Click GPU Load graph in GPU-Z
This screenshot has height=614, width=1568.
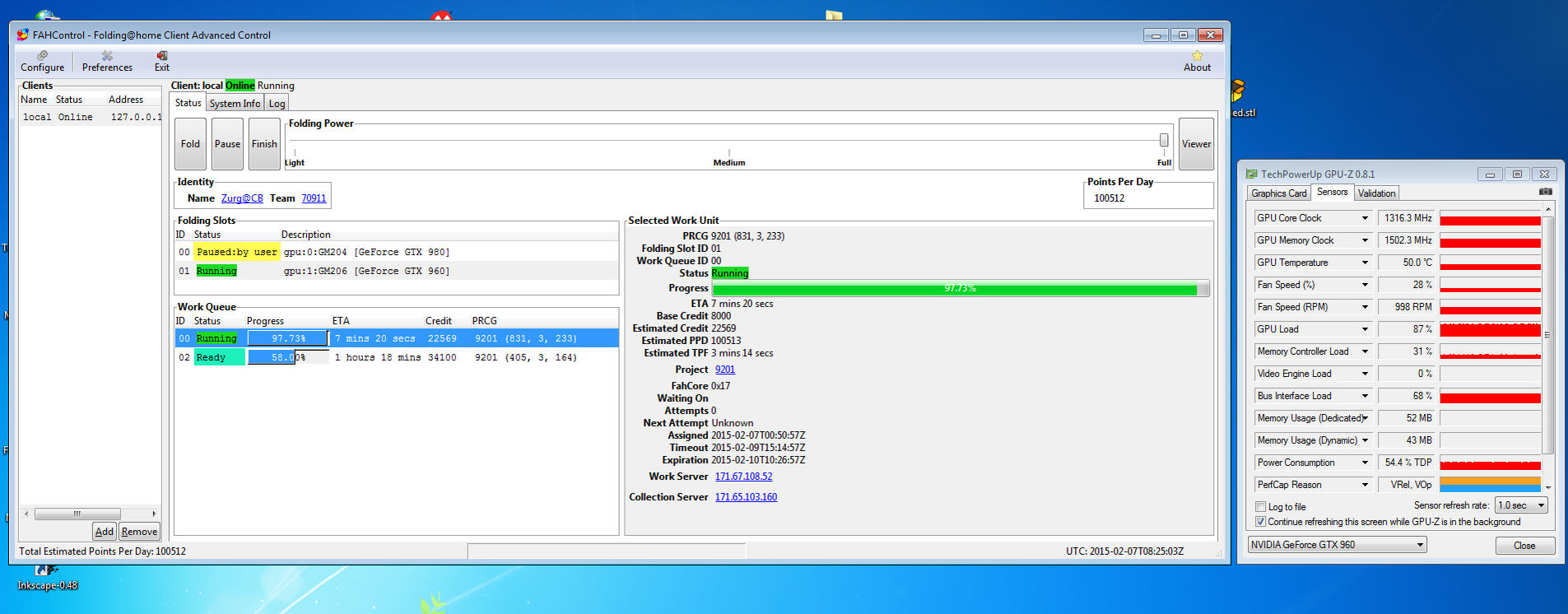click(1490, 329)
